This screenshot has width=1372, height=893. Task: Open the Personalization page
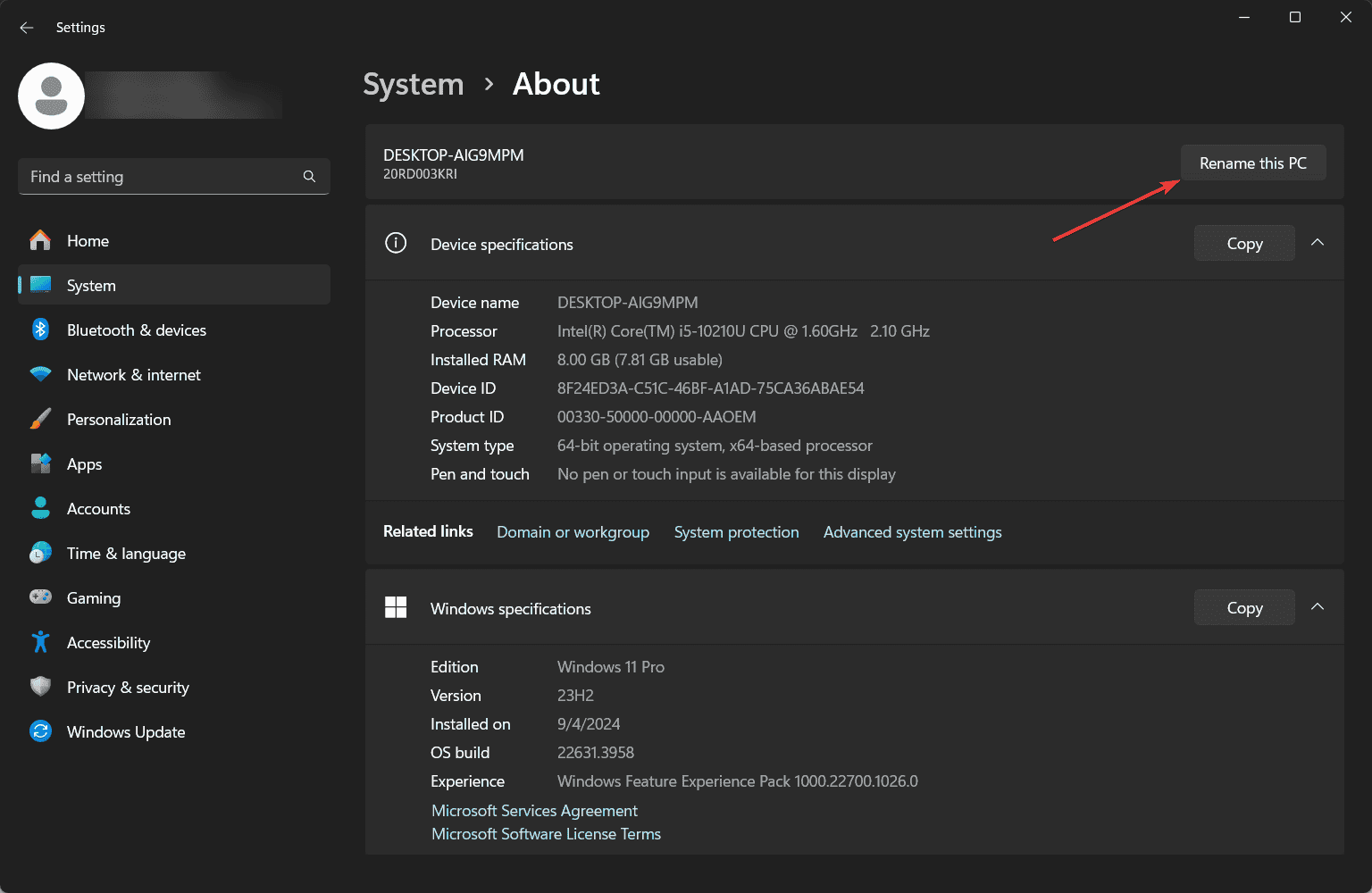point(174,419)
